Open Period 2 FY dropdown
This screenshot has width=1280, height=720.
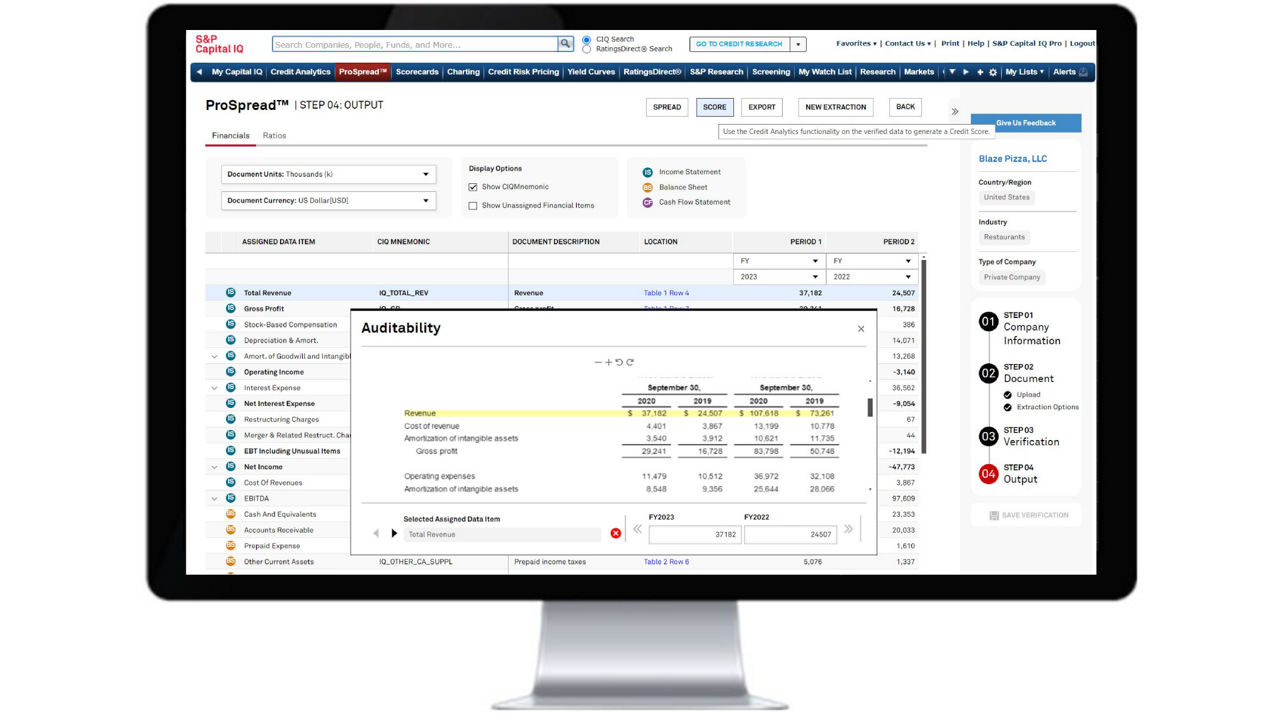click(x=873, y=262)
